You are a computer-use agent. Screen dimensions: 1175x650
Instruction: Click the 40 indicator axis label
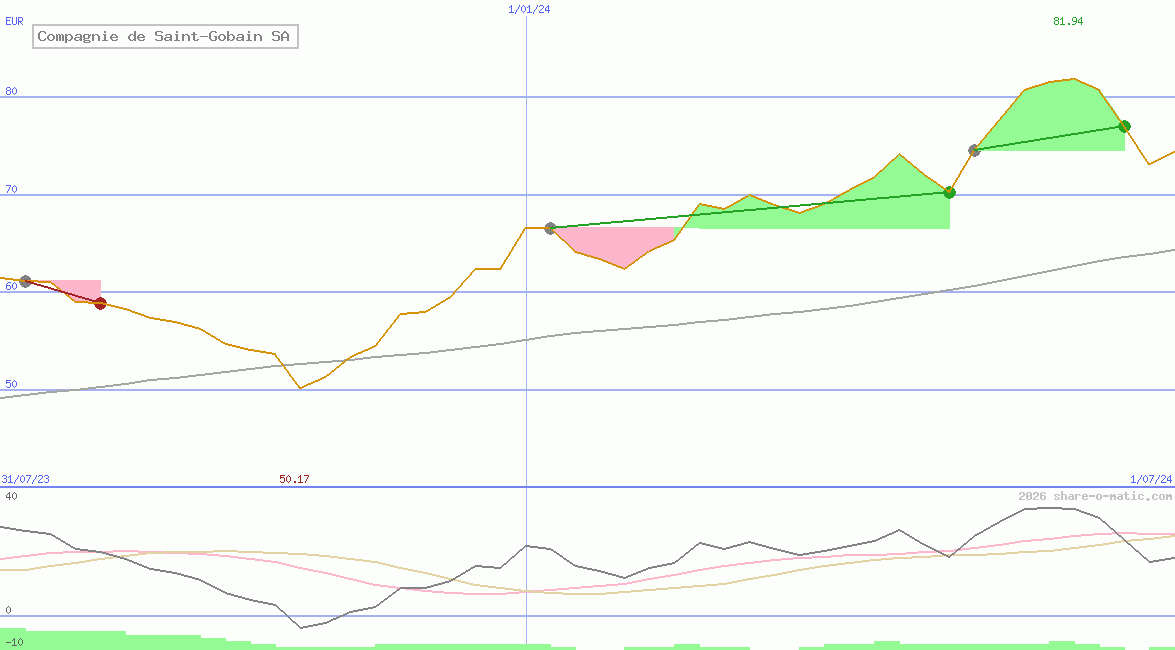pyautogui.click(x=11, y=496)
